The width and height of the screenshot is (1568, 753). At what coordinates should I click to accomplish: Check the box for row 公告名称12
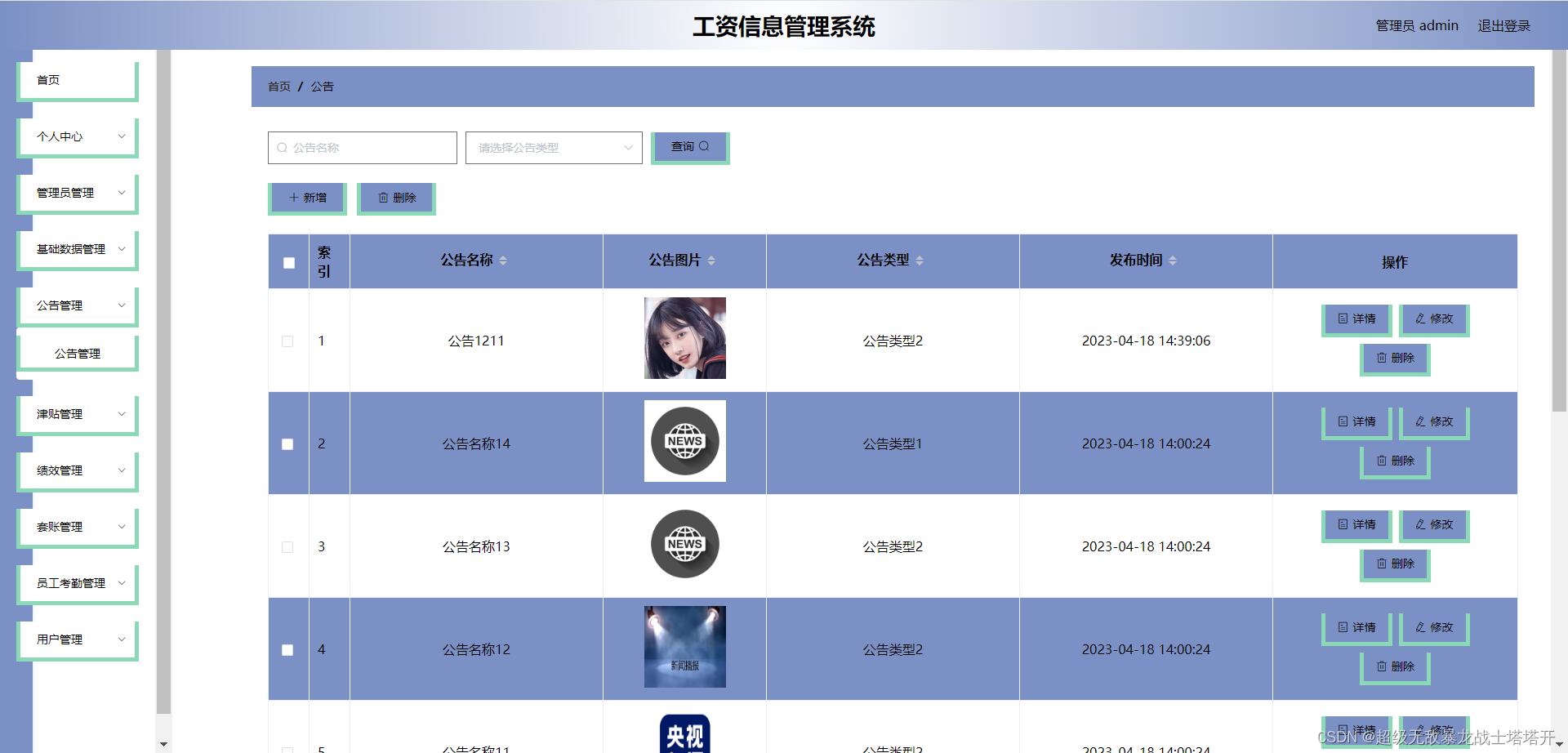point(287,650)
